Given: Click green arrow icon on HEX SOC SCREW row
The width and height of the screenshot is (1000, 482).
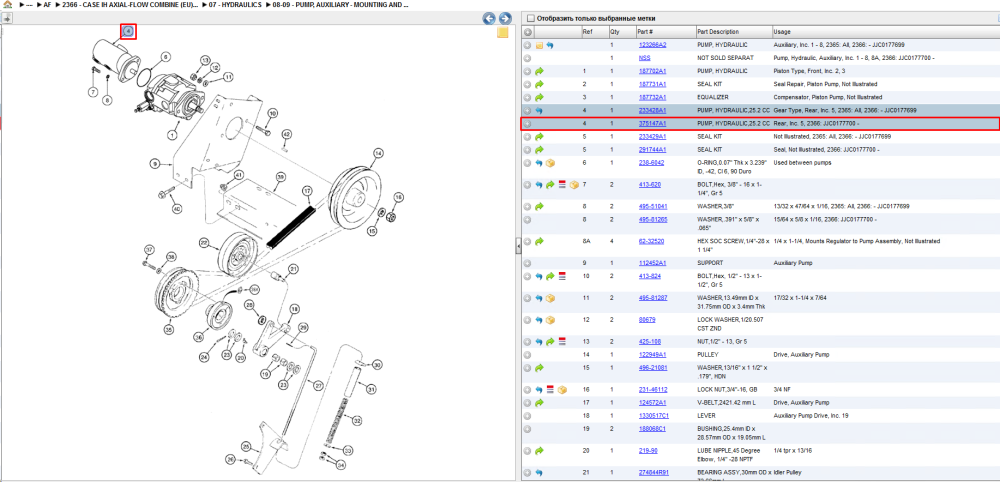Looking at the screenshot, I should coord(539,241).
